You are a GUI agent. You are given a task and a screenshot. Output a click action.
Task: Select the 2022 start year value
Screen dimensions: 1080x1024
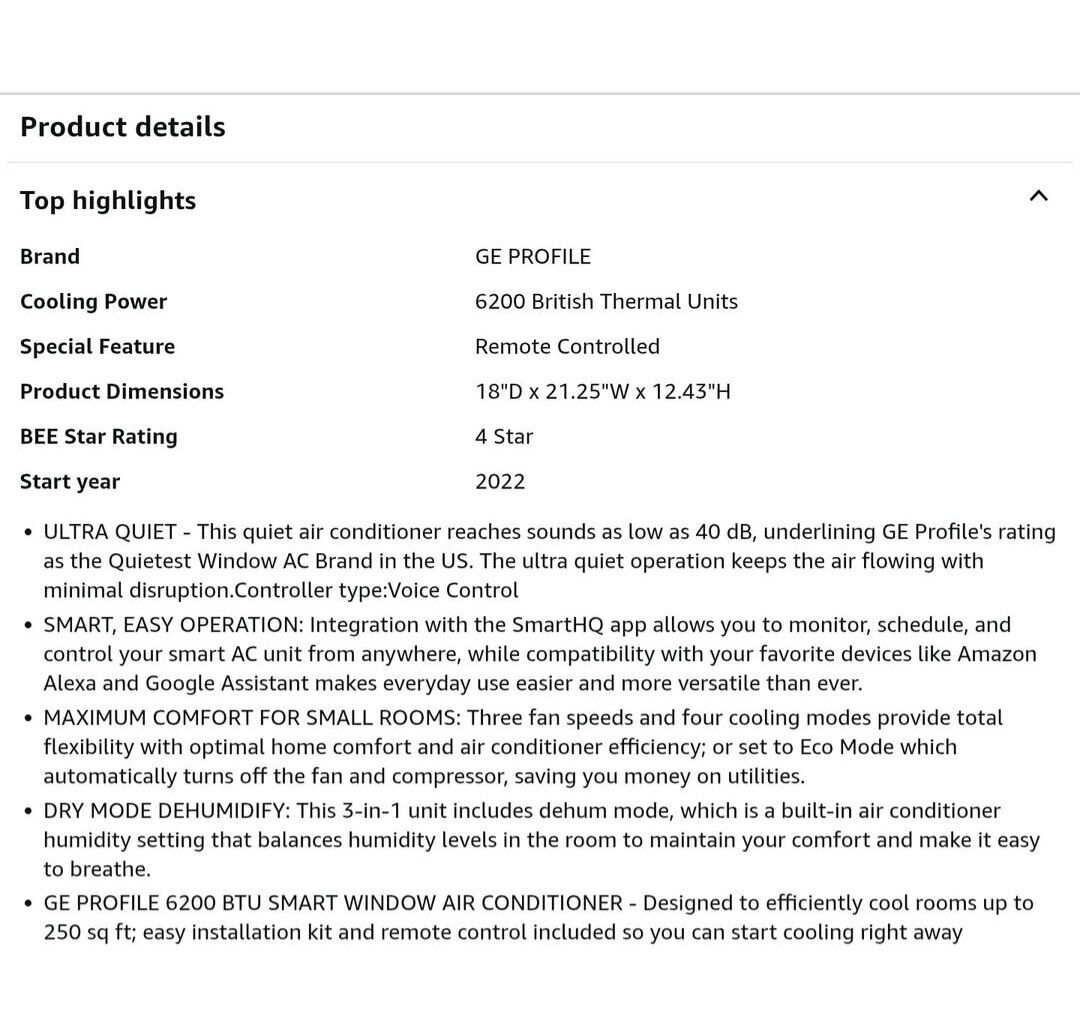pos(500,482)
